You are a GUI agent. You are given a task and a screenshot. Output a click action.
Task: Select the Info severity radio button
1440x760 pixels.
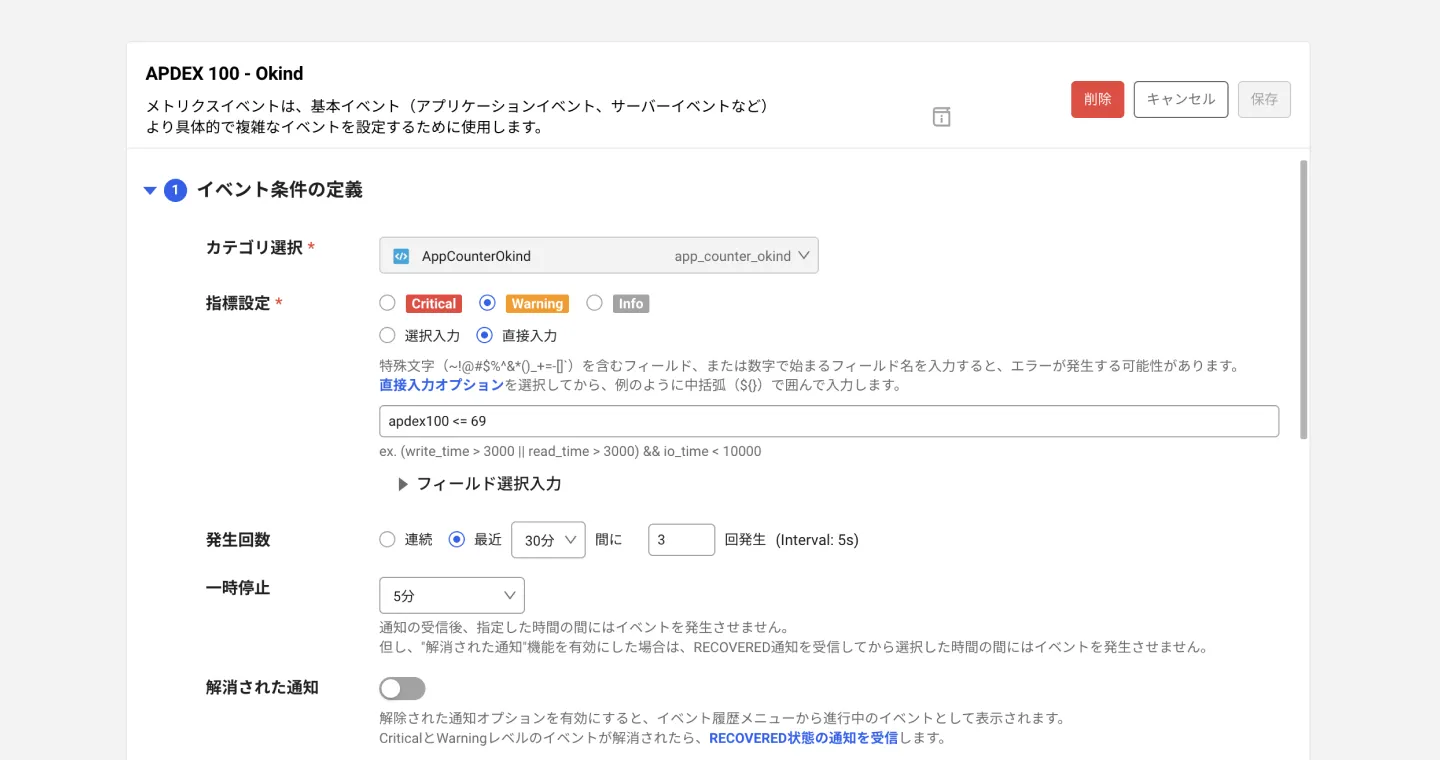595,303
